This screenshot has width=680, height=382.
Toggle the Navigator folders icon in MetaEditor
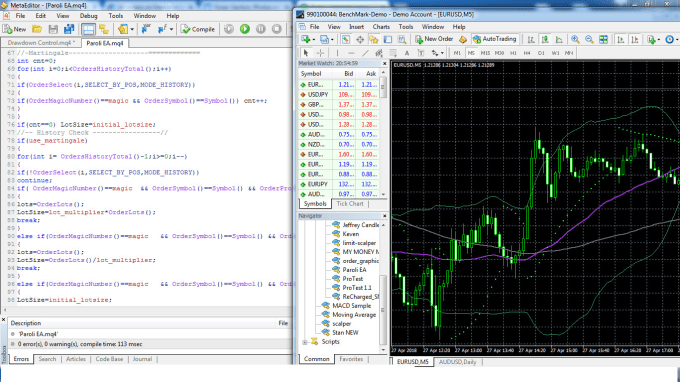click(104, 29)
